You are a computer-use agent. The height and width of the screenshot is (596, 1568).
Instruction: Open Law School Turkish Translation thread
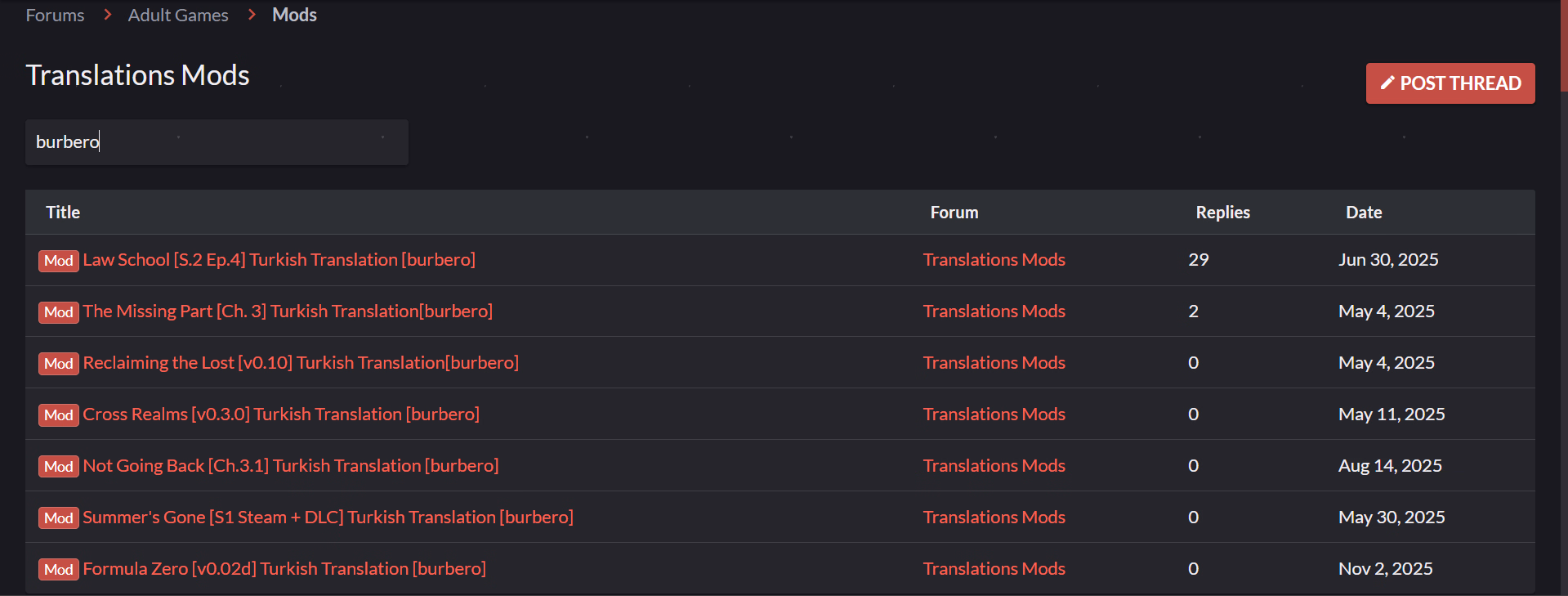click(x=279, y=260)
